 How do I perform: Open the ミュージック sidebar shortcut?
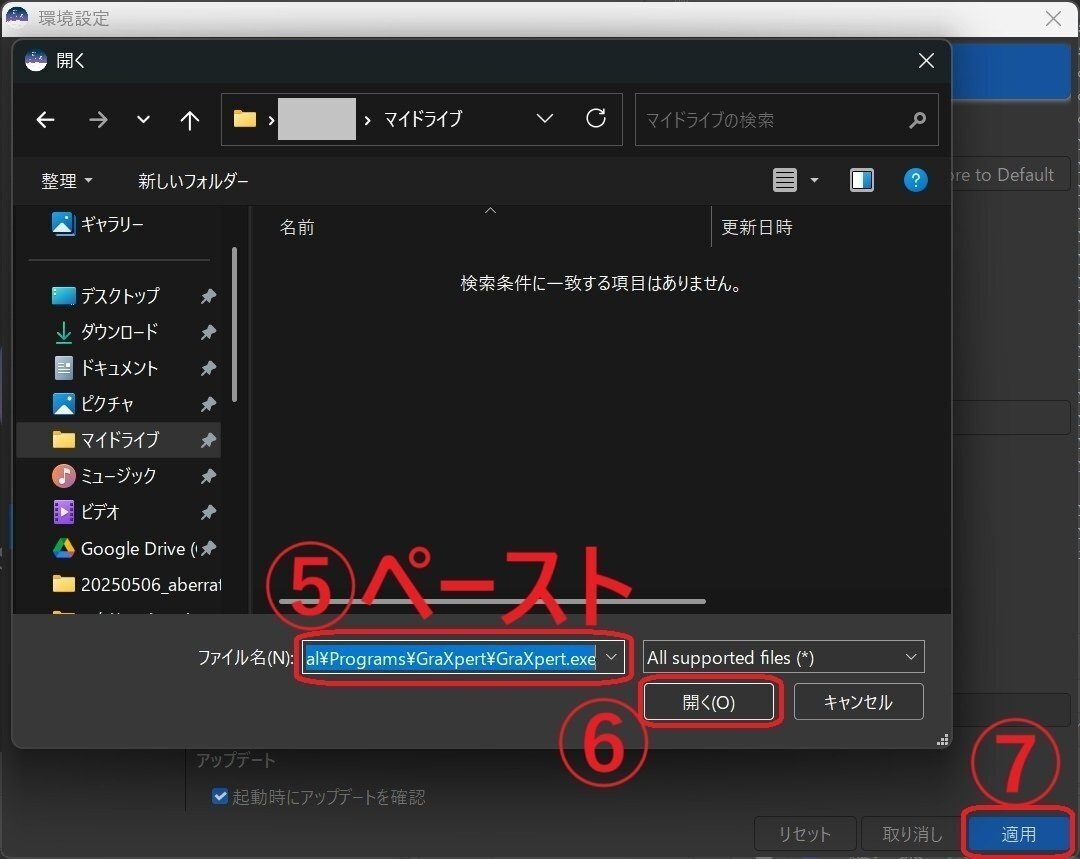[x=114, y=476]
